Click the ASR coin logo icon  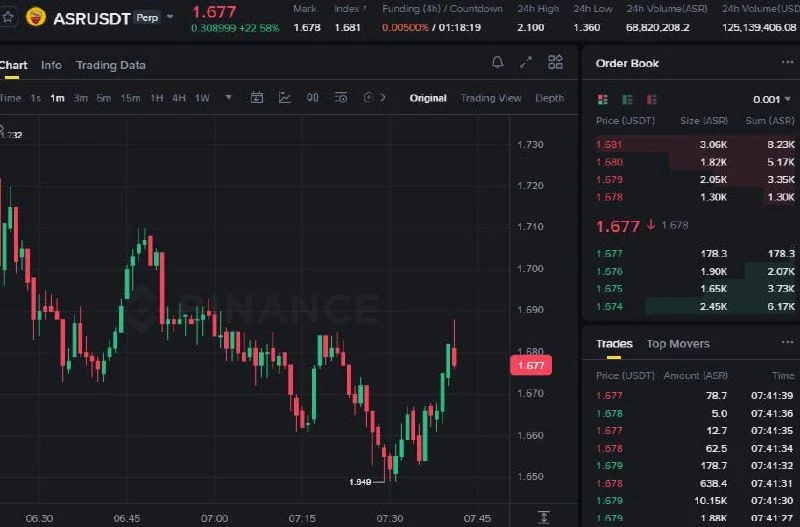(x=36, y=17)
